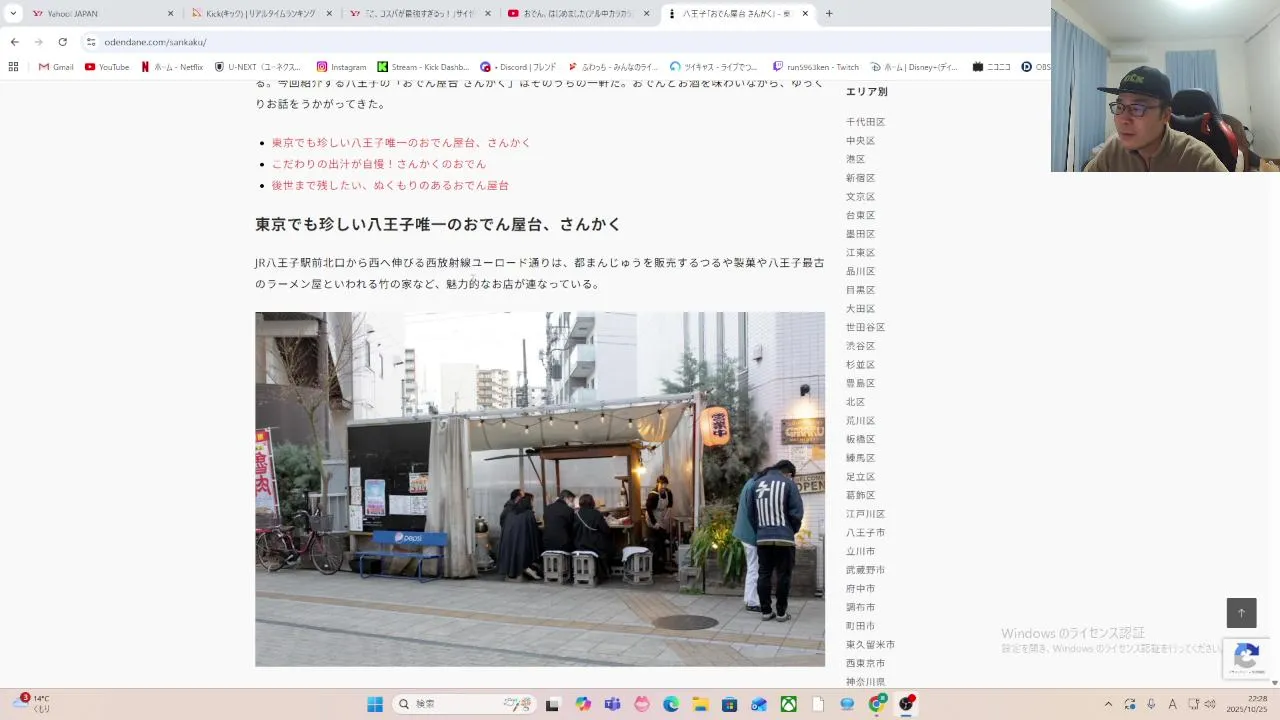The width and height of the screenshot is (1280, 720).
Task: Select 八王子市 in area list
Action: (865, 533)
